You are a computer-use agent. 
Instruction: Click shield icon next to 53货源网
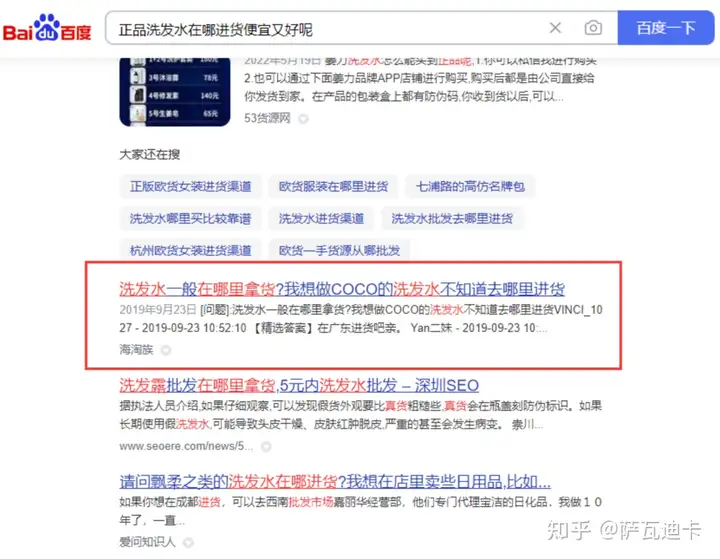(303, 119)
